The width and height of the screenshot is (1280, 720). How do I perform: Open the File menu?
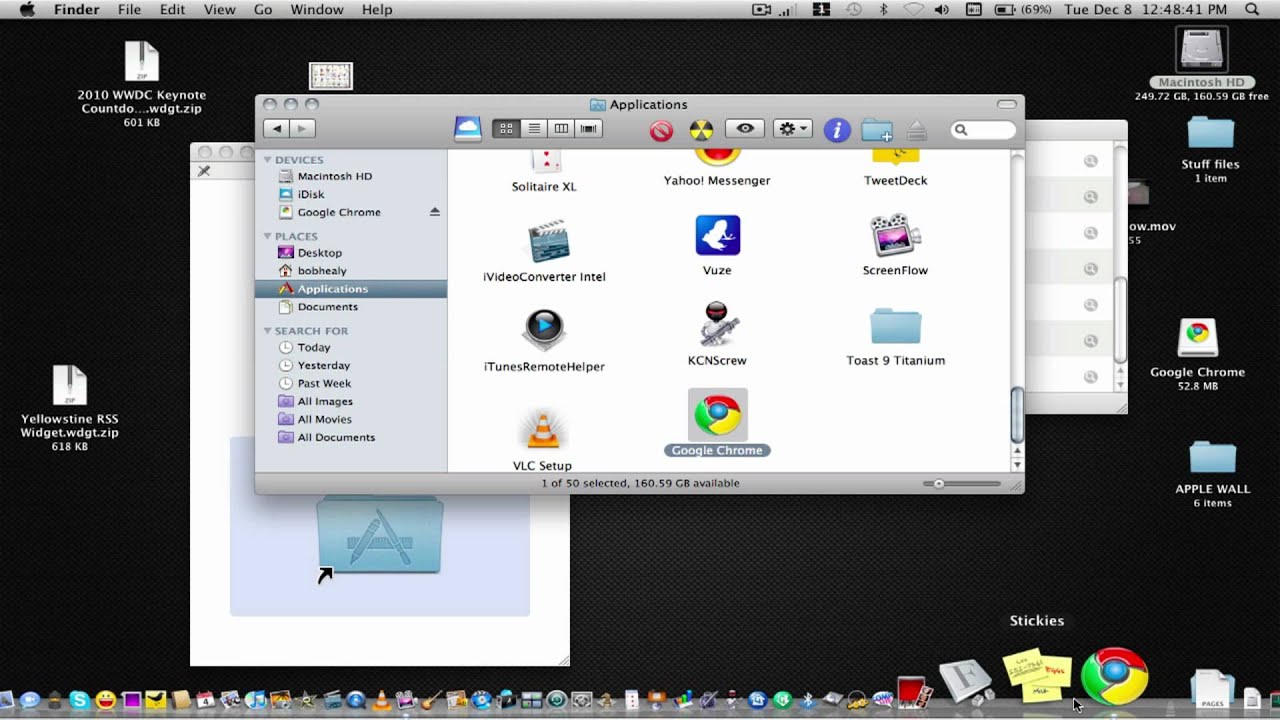(129, 10)
